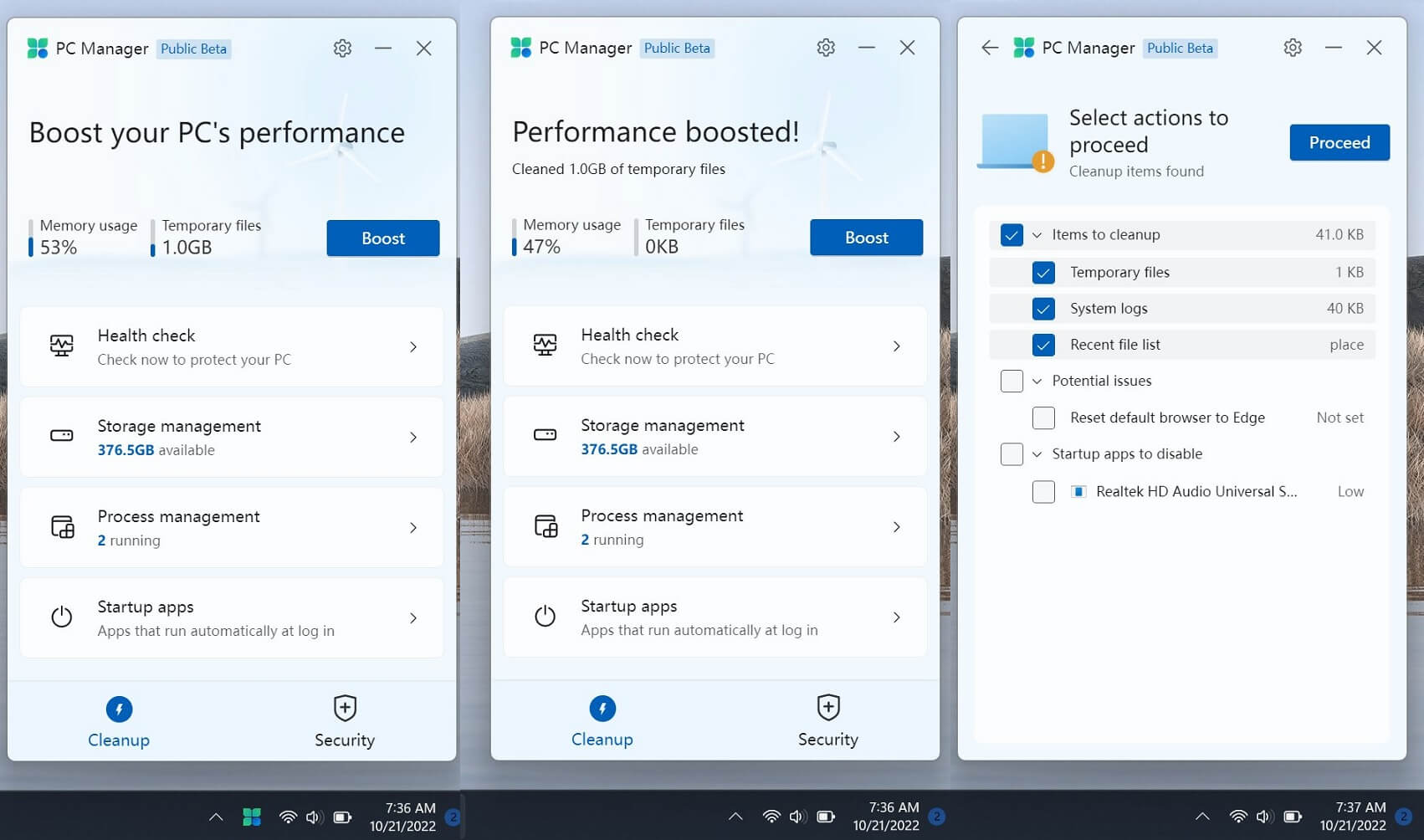Open settings gear in middle PC Manager window

pos(826,48)
